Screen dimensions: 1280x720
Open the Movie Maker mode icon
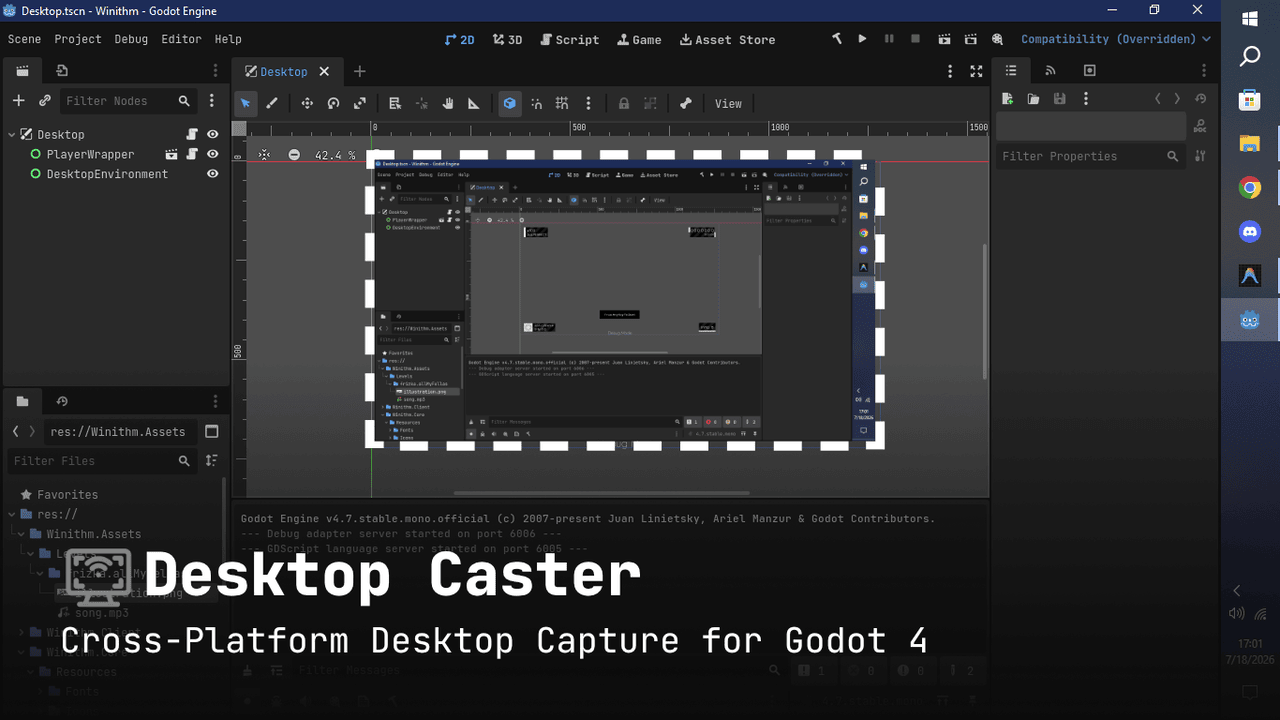tap(997, 39)
